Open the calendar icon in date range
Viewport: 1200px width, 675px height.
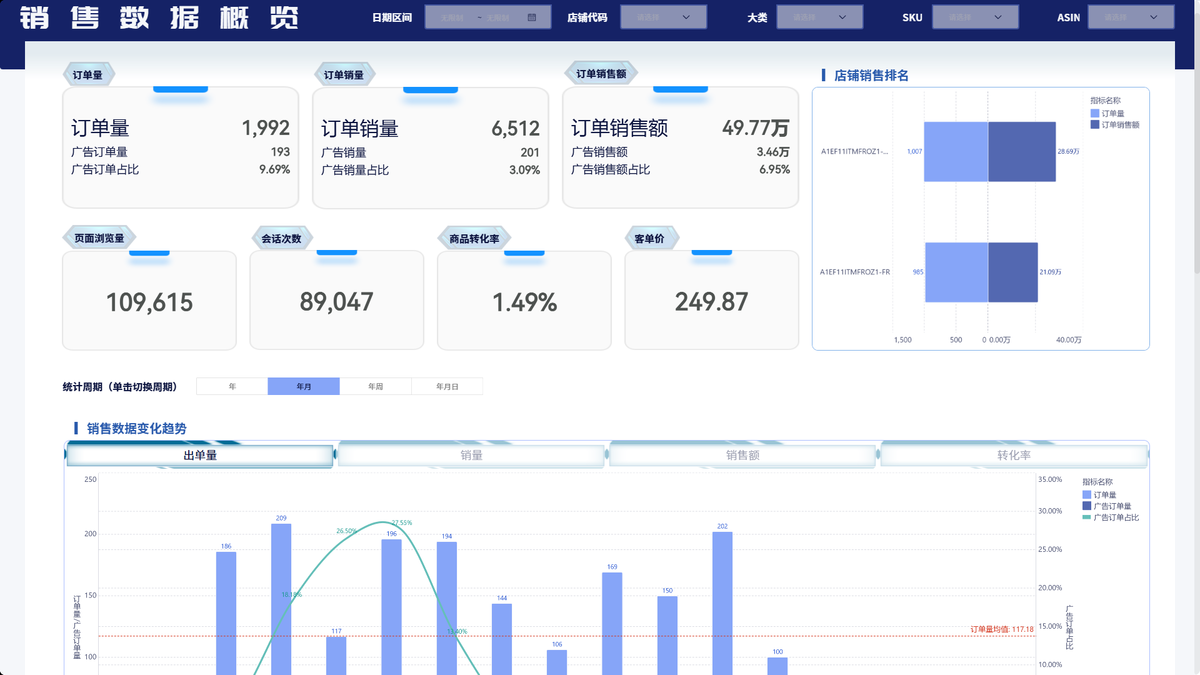click(x=532, y=17)
